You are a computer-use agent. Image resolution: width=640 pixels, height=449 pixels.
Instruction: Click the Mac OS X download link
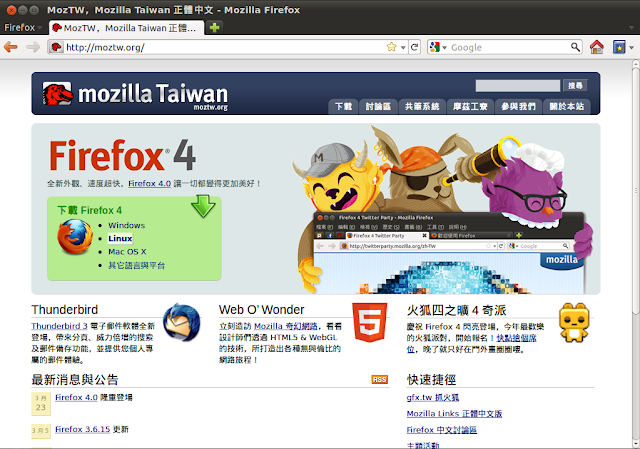pyautogui.click(x=127, y=251)
